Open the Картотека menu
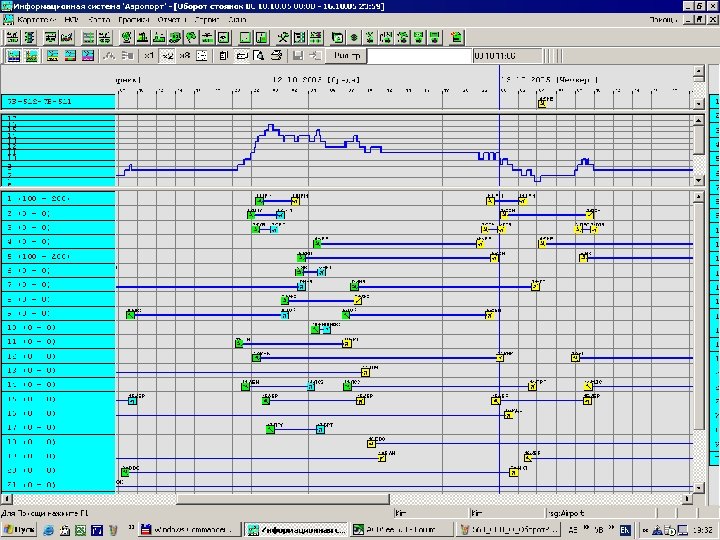The height and width of the screenshot is (540, 720). [x=36, y=20]
